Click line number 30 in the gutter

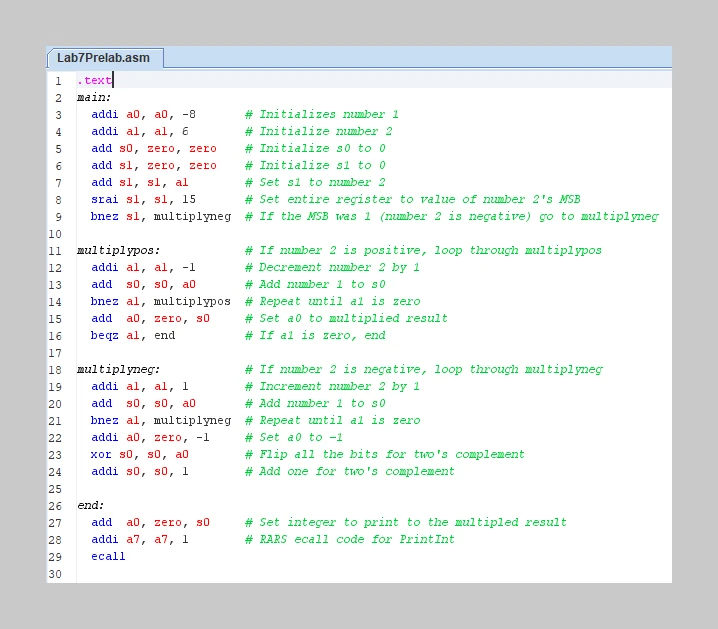coord(55,574)
